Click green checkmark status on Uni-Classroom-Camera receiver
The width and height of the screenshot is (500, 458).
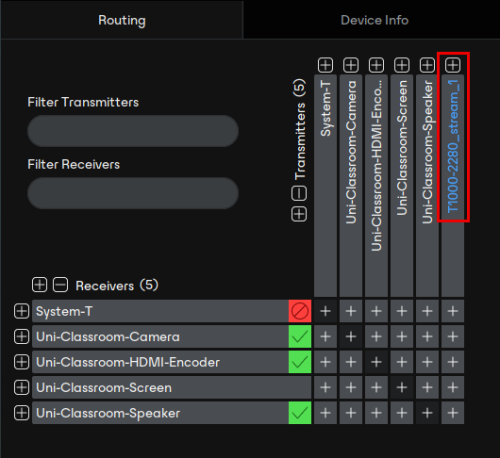click(300, 337)
